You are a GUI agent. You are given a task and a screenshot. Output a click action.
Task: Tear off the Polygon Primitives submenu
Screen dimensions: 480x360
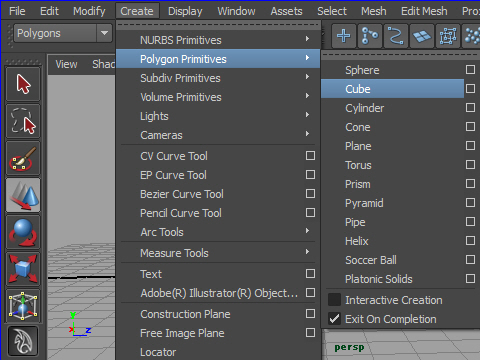point(400,55)
